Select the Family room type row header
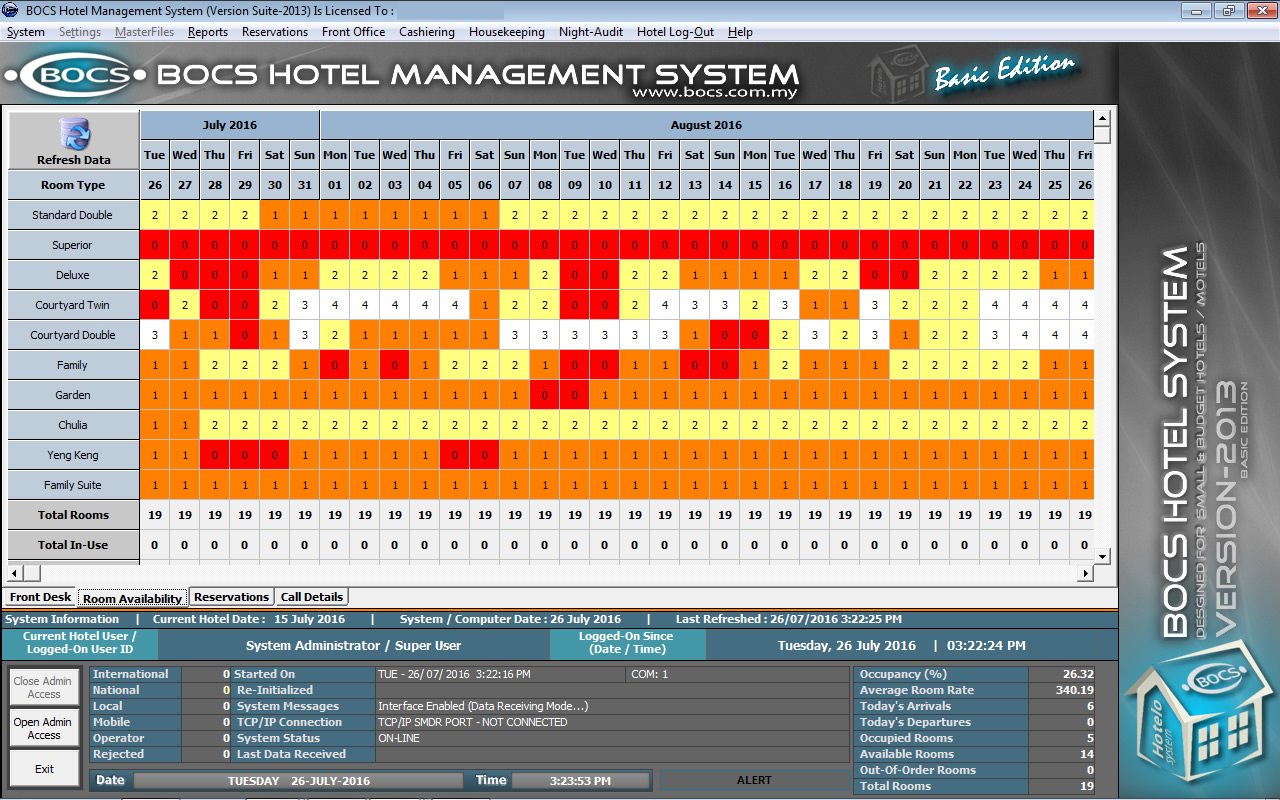Viewport: 1280px width, 800px height. (x=72, y=365)
